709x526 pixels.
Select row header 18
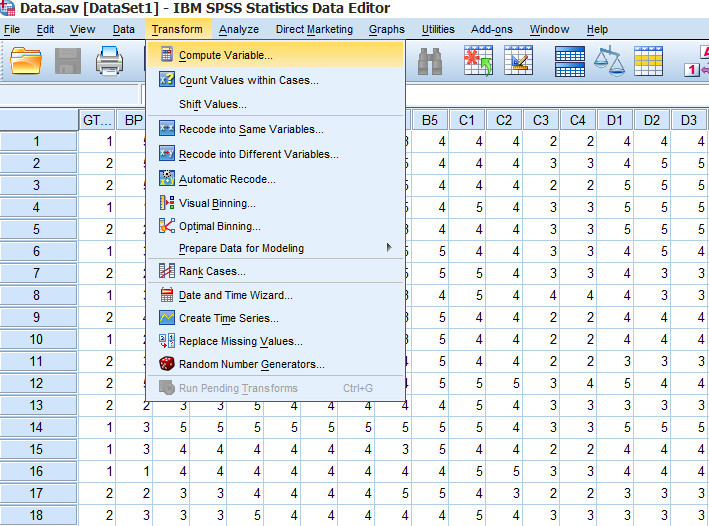[38, 515]
